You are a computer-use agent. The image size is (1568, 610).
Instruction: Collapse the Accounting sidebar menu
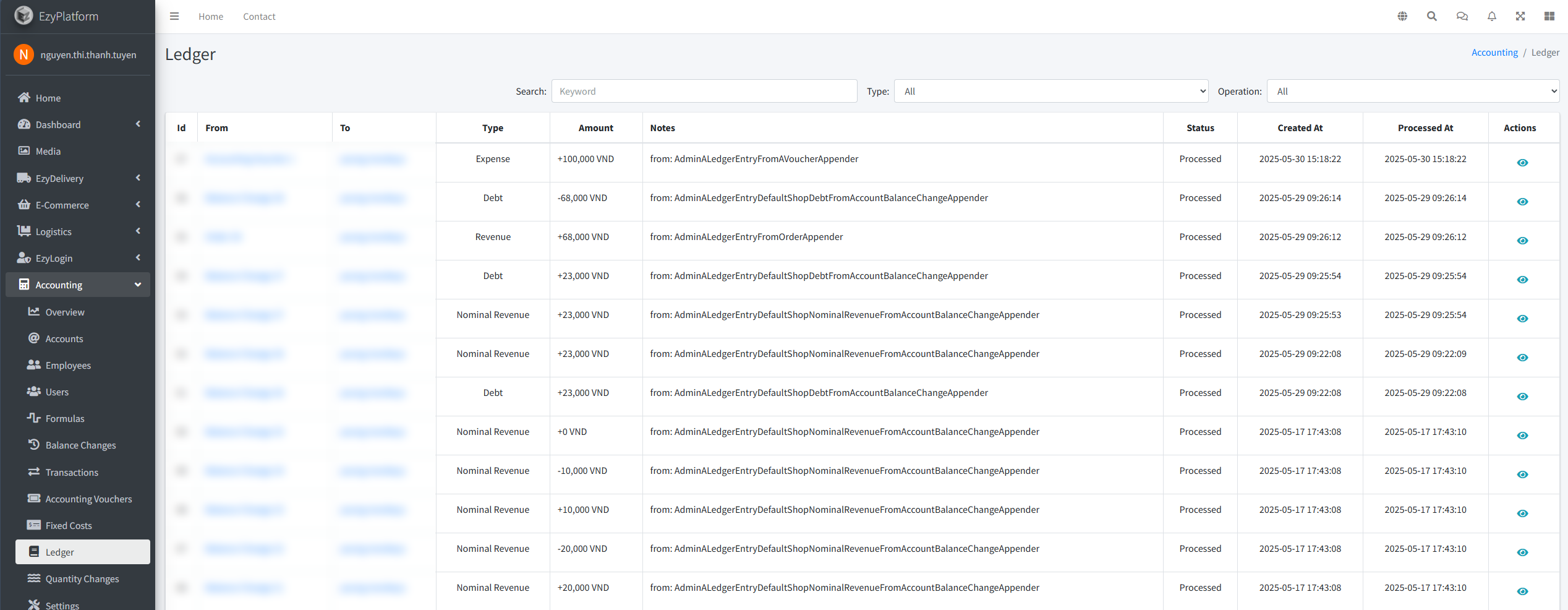point(78,285)
